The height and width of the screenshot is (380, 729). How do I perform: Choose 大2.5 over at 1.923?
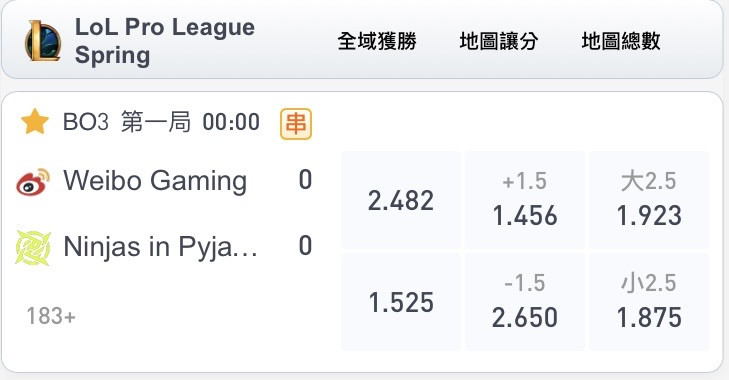pos(649,200)
